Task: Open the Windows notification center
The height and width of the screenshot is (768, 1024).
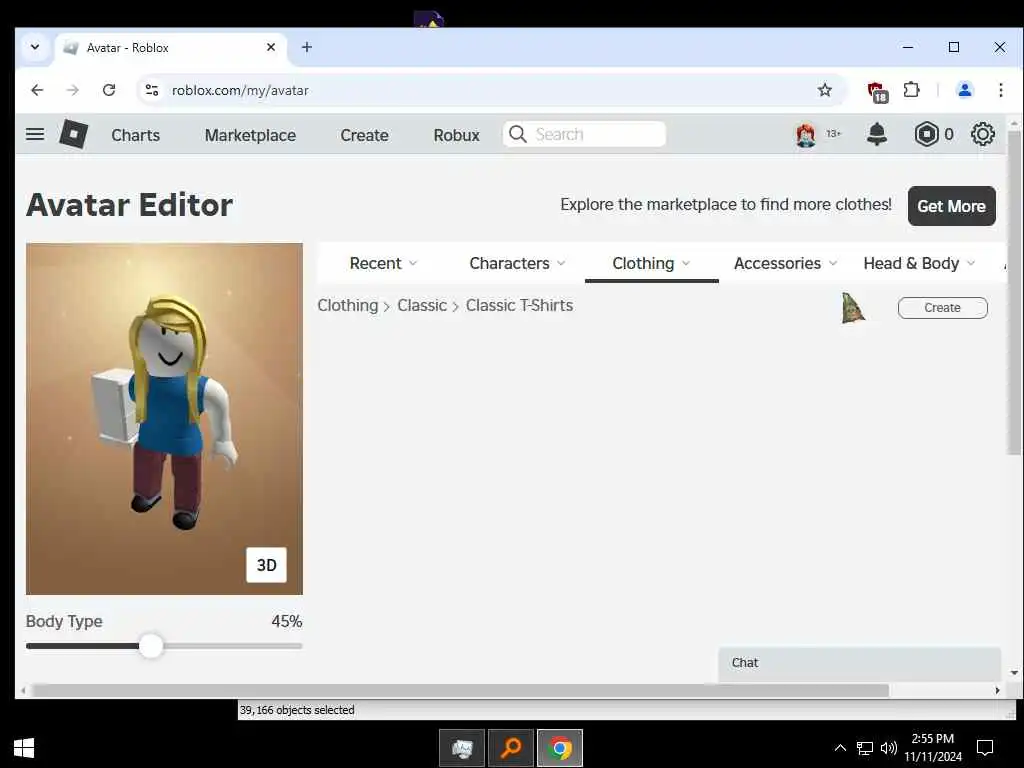Action: [985, 748]
